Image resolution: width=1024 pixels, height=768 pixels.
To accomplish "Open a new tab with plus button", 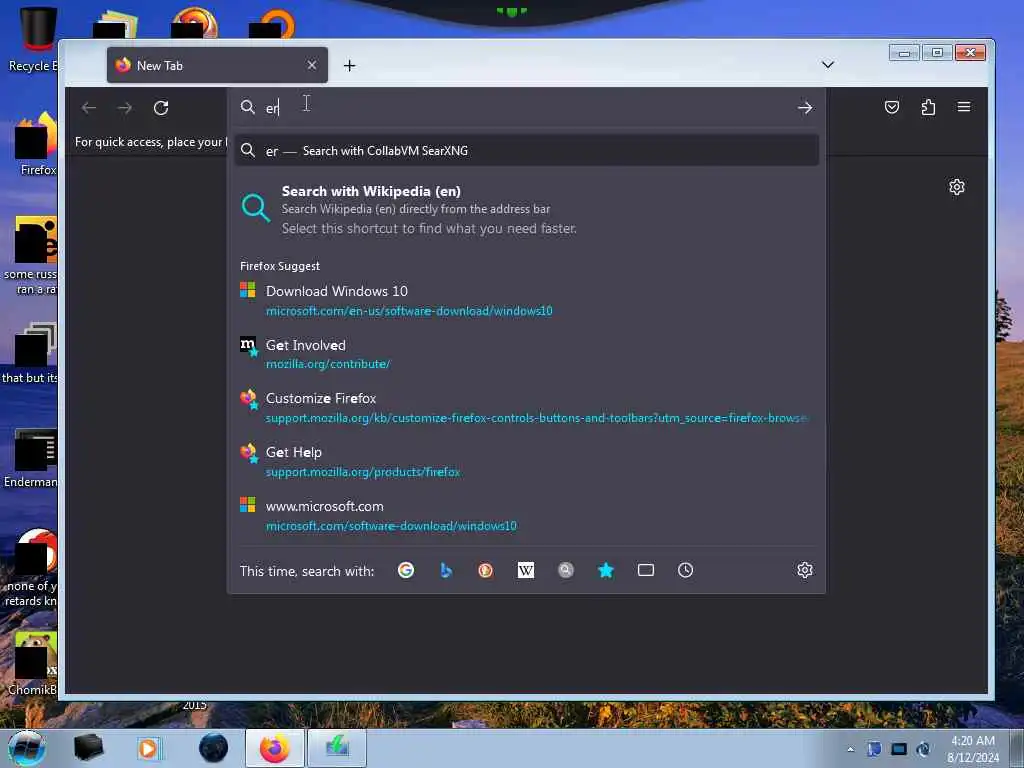I will click(x=349, y=65).
